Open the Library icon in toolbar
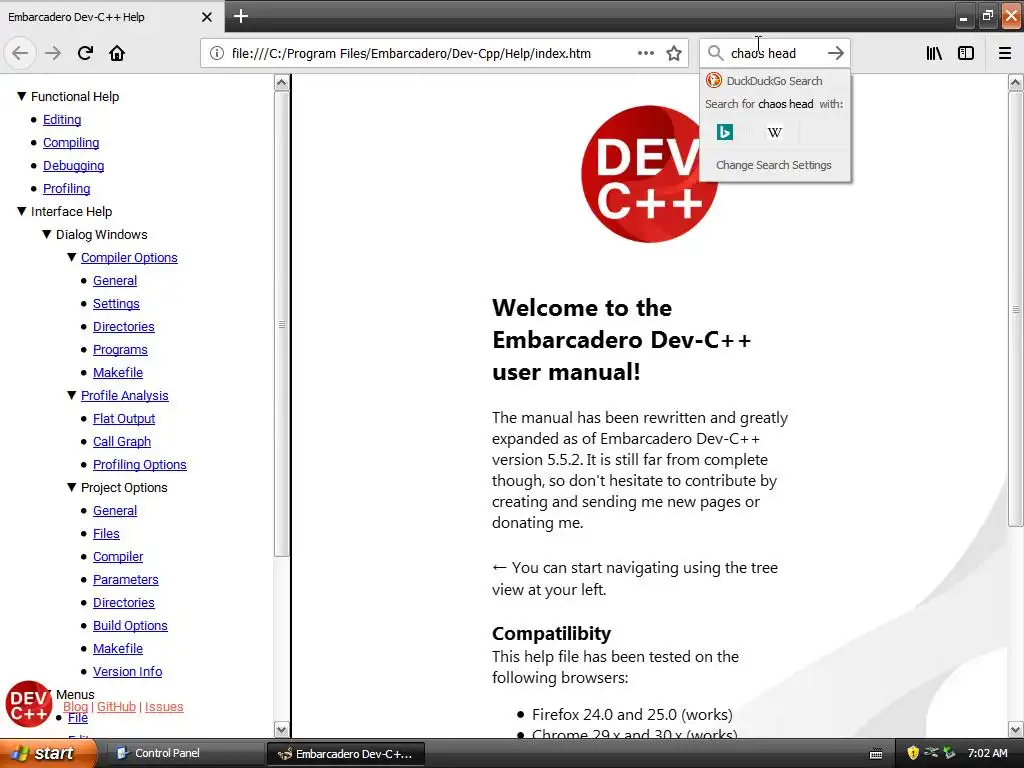The width and height of the screenshot is (1024, 768). click(934, 53)
